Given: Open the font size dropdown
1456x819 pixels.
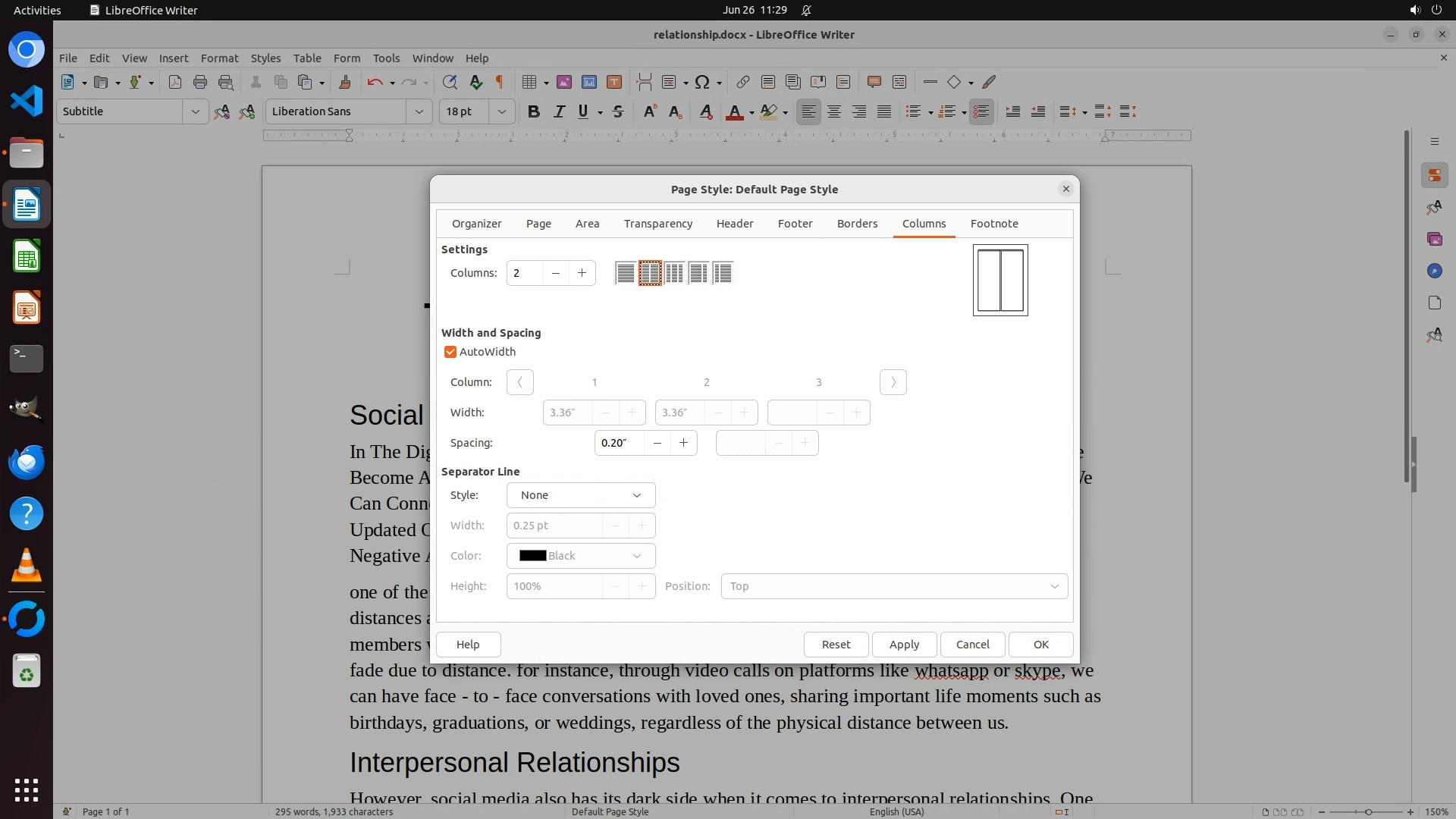Looking at the screenshot, I should point(501,111).
